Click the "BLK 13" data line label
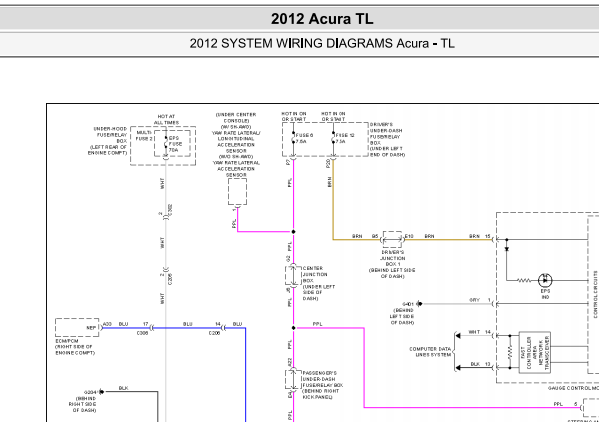 click(481, 364)
